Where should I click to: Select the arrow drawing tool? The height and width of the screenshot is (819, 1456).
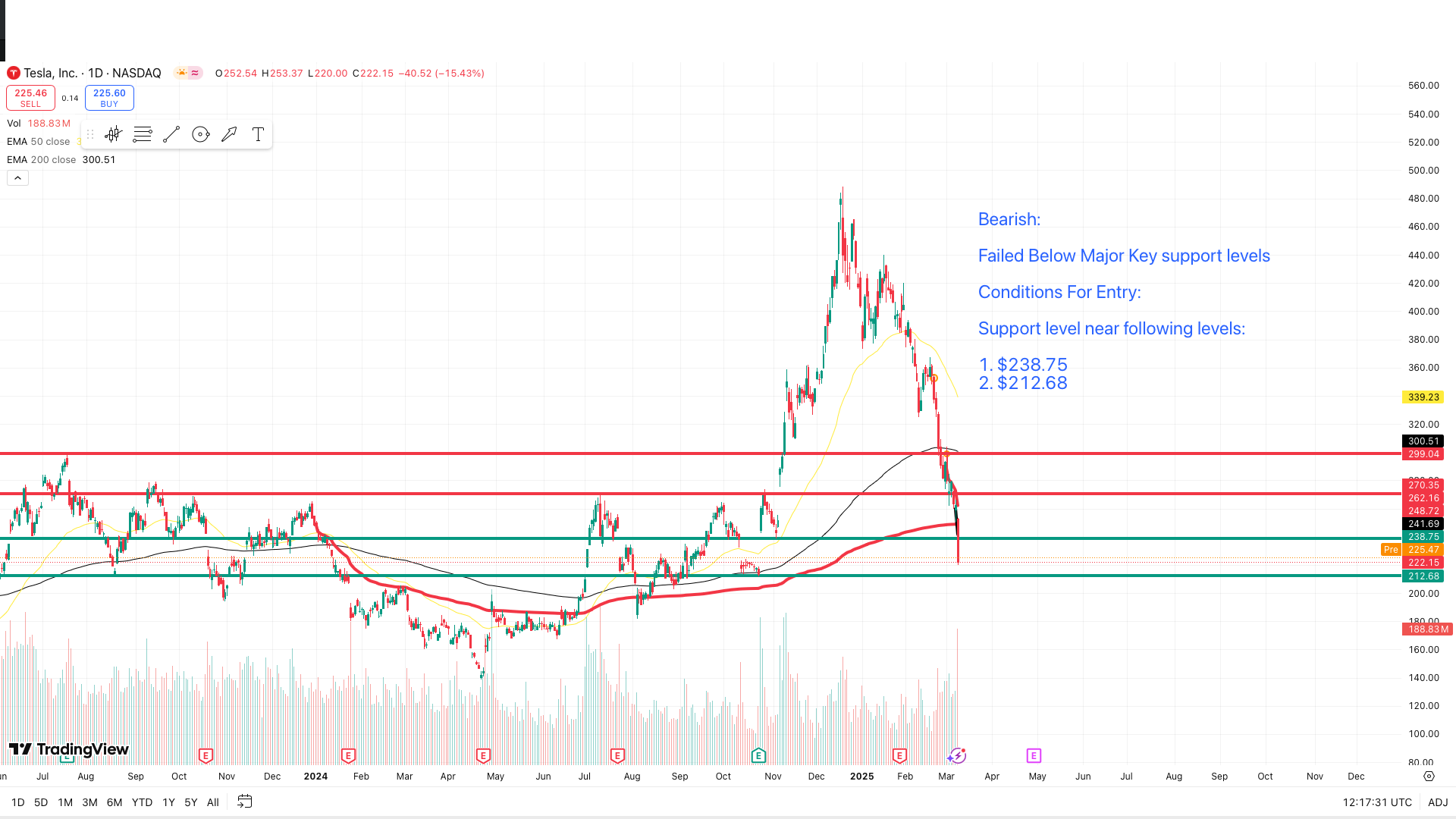(229, 134)
